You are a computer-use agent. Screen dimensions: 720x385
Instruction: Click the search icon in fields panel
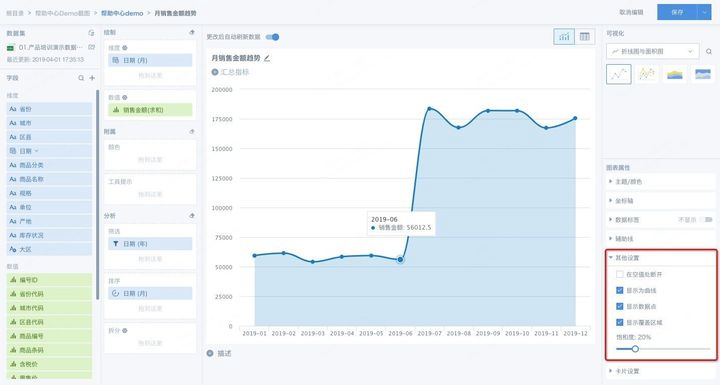tap(81, 78)
